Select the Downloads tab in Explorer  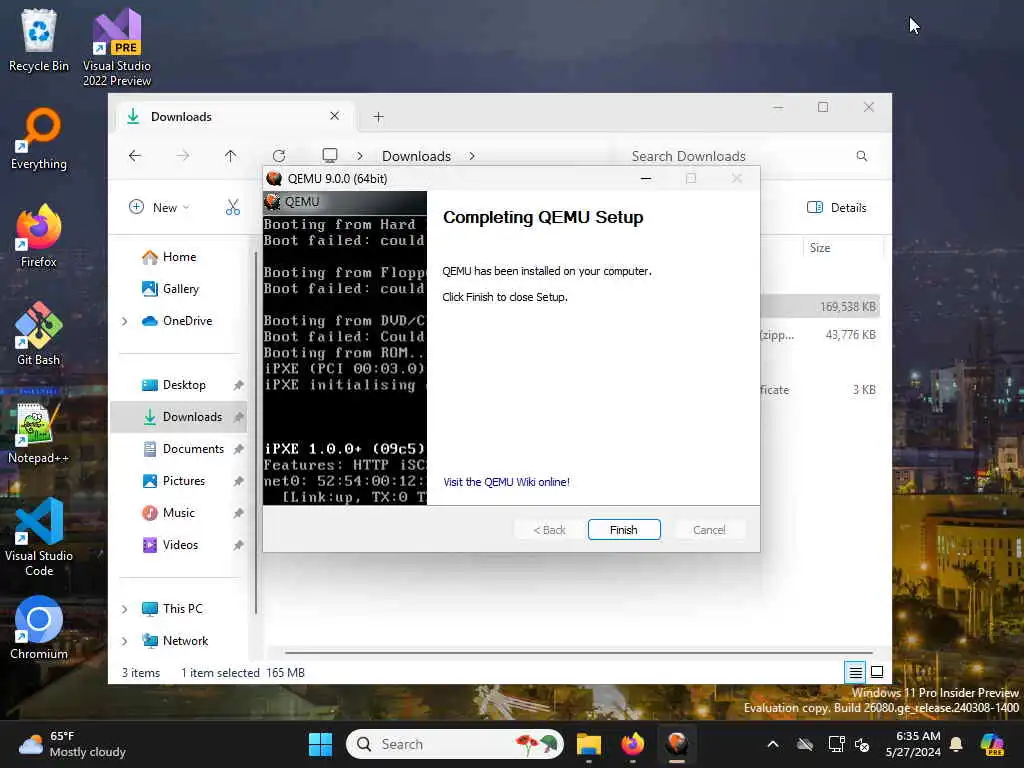[235, 116]
